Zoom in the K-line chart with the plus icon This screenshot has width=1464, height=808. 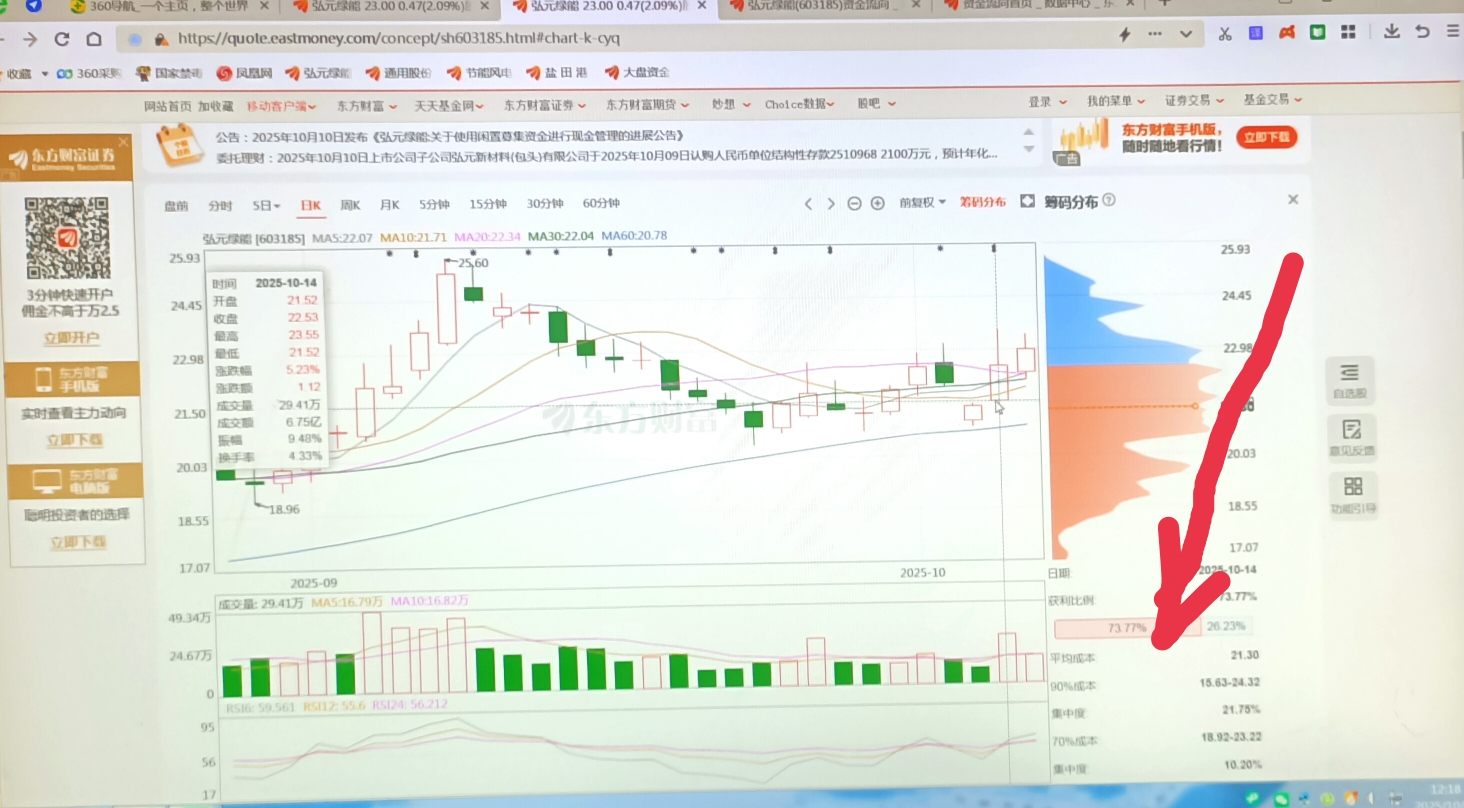(877, 203)
